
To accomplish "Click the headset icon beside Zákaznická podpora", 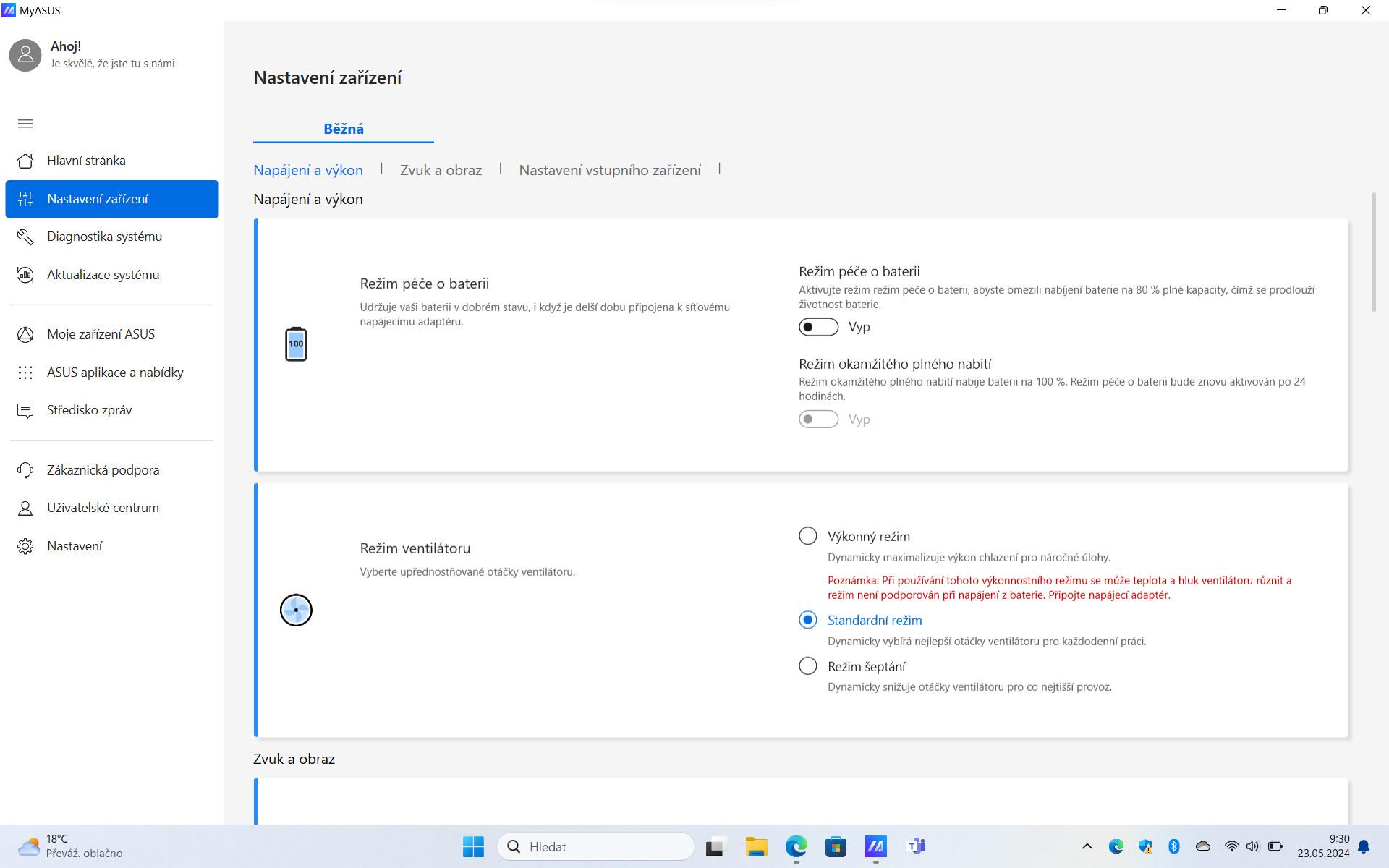I will tap(25, 470).
